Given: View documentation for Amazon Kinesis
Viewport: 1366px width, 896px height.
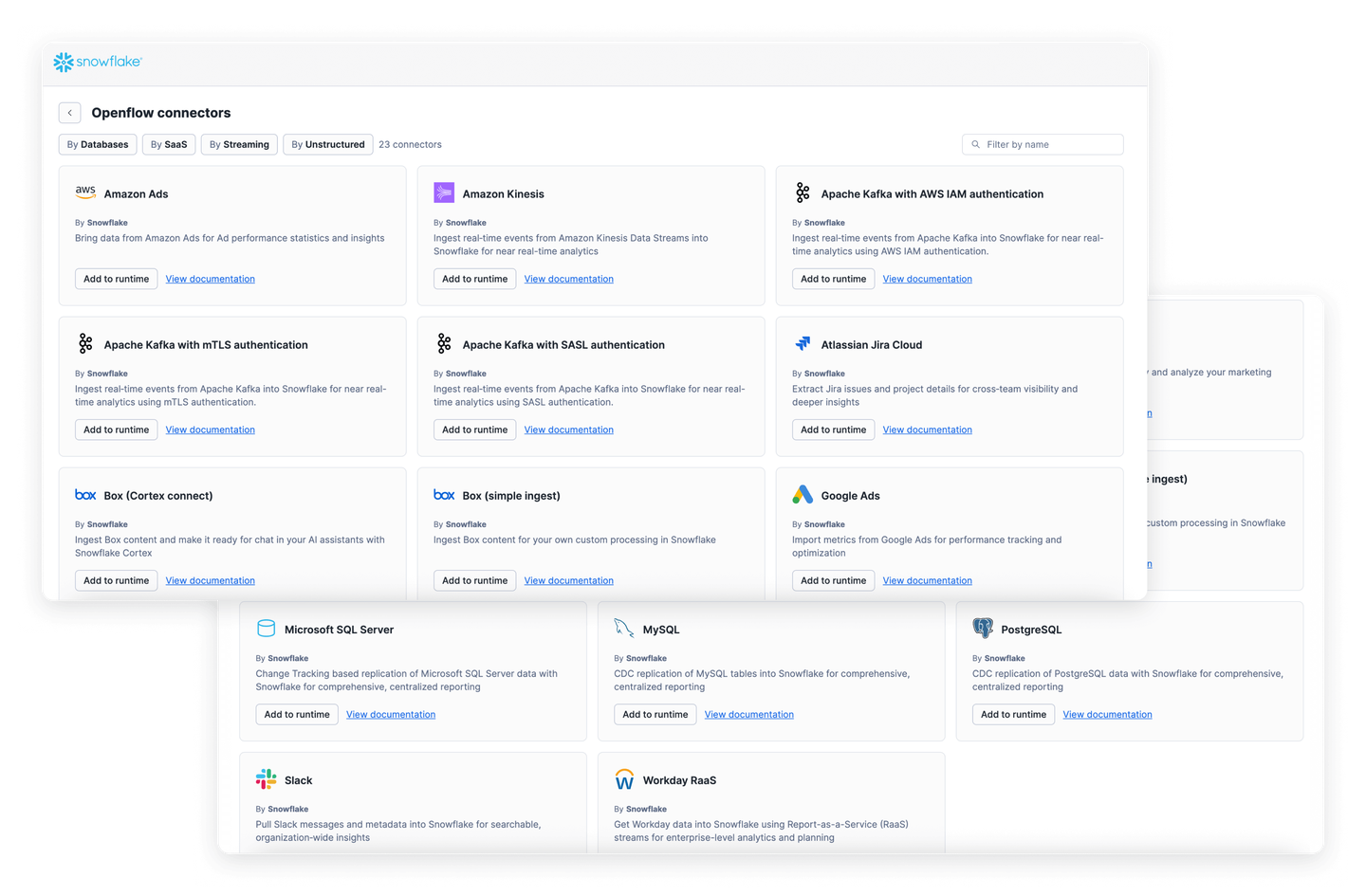Looking at the screenshot, I should point(569,279).
